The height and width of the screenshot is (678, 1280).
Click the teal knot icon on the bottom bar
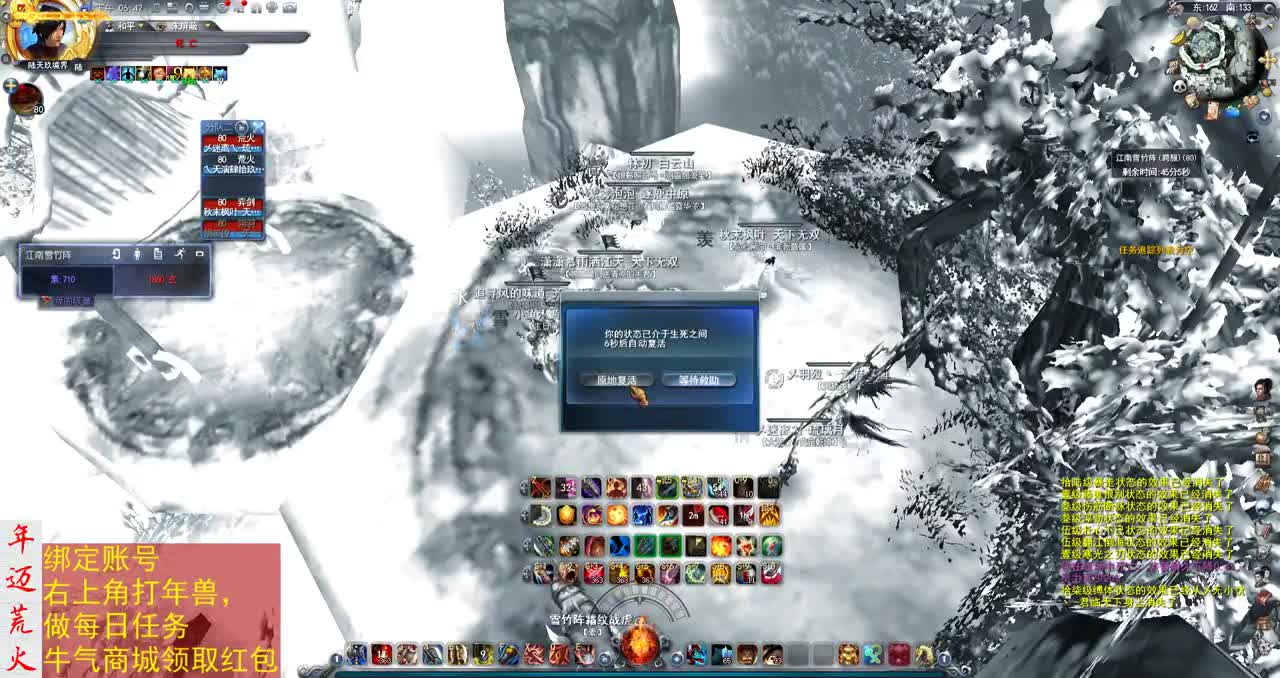click(874, 654)
